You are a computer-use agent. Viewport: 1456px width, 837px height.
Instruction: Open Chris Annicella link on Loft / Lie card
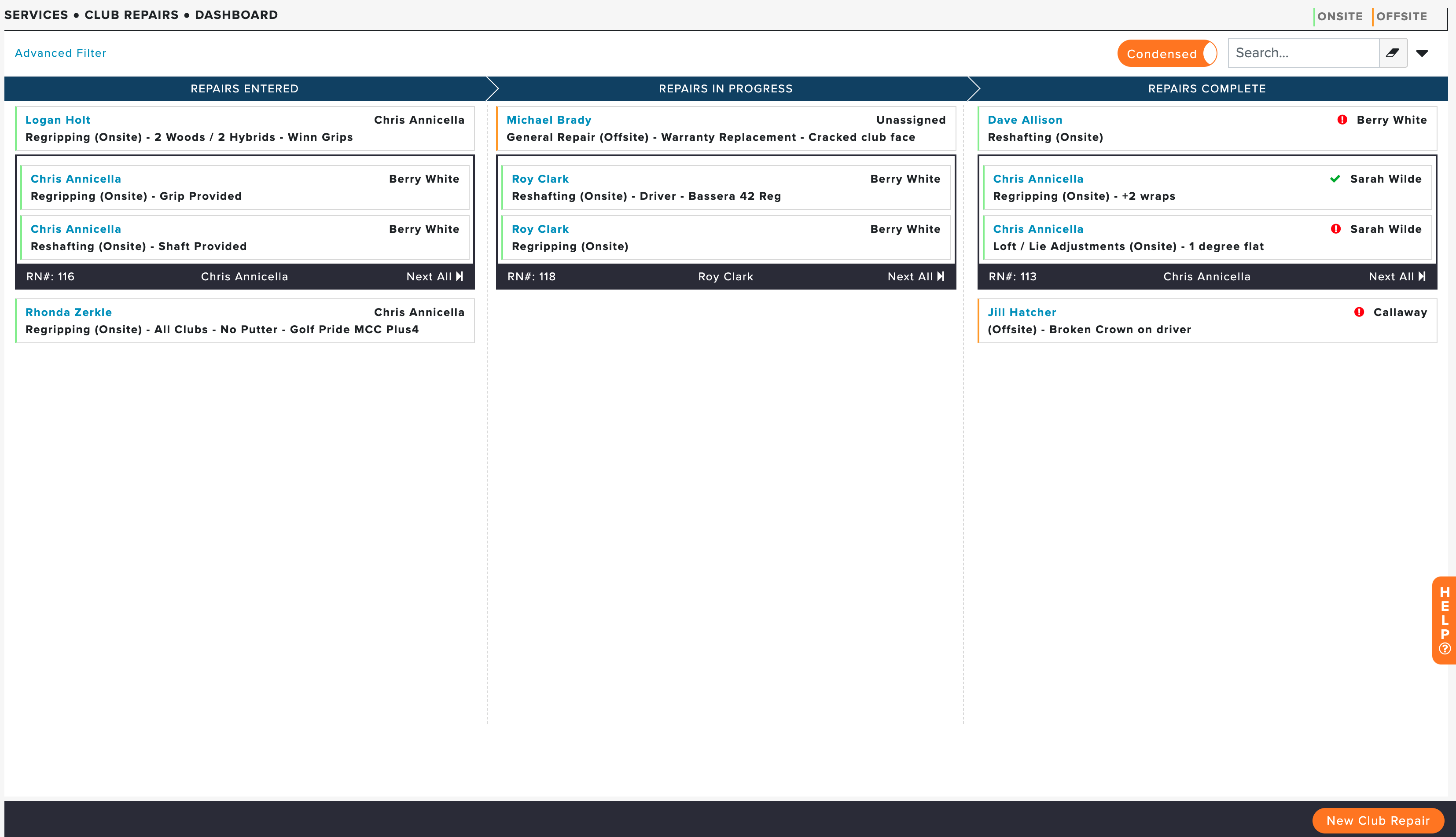click(x=1038, y=229)
